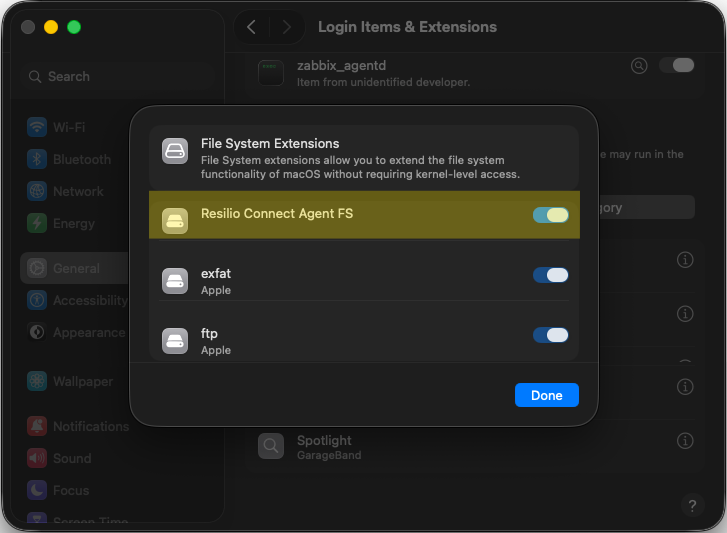
Task: Toggle the zabbix_agentd login item switch
Action: pyautogui.click(x=676, y=65)
